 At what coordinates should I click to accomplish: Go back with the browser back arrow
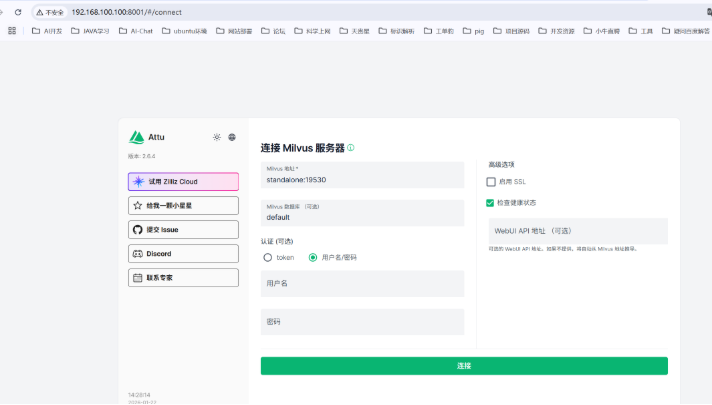pos(5,12)
